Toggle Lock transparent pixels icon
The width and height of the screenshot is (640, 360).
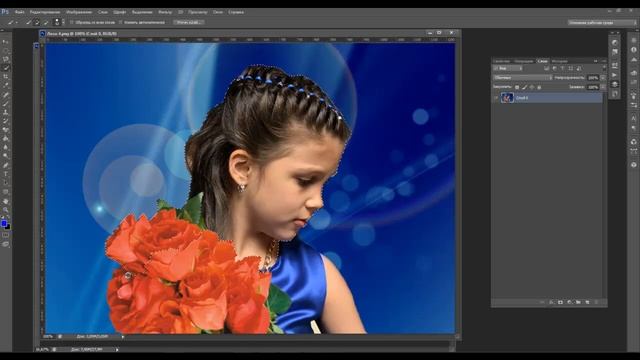(517, 87)
